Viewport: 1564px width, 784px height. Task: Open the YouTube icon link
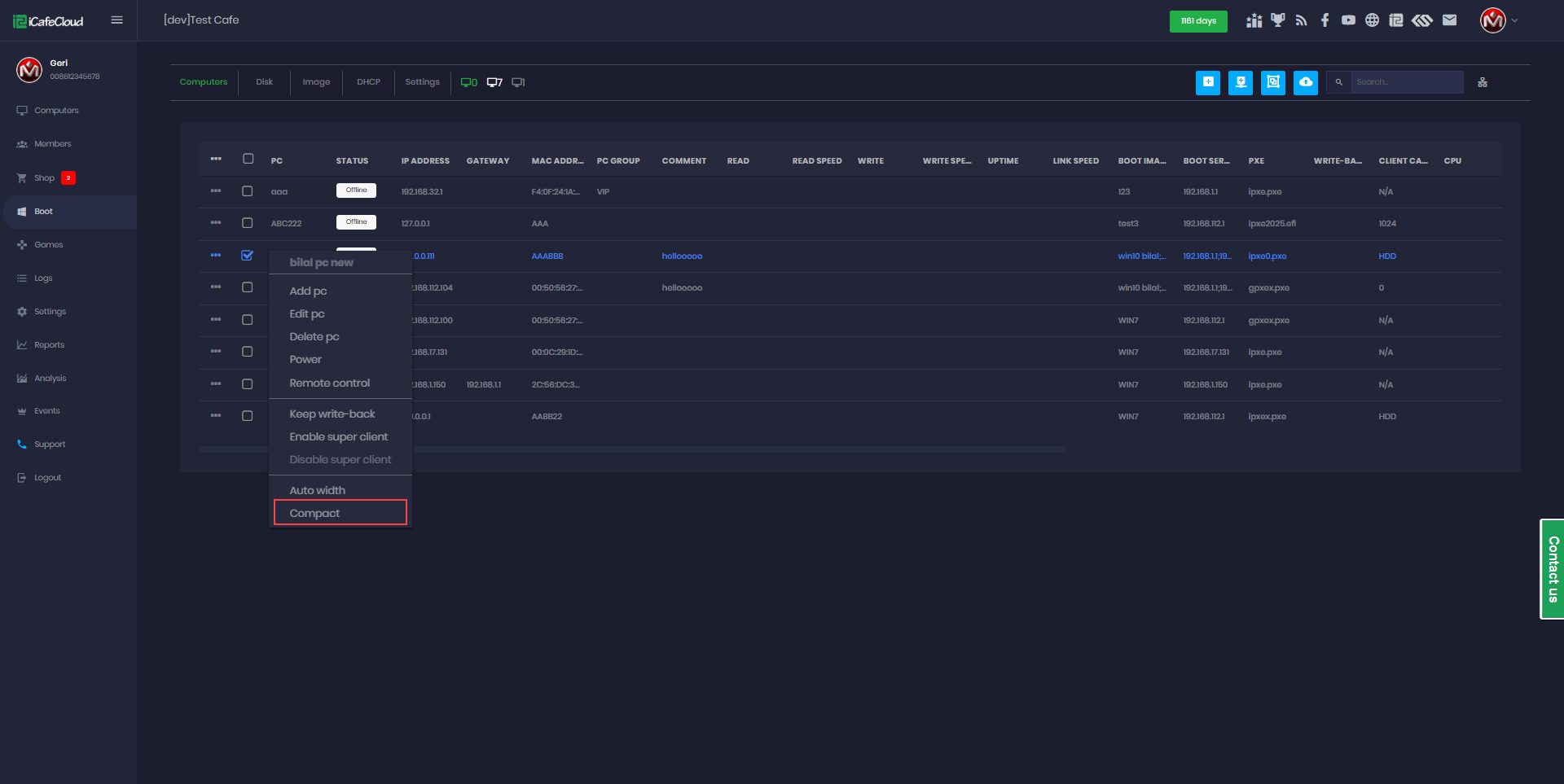coord(1348,20)
